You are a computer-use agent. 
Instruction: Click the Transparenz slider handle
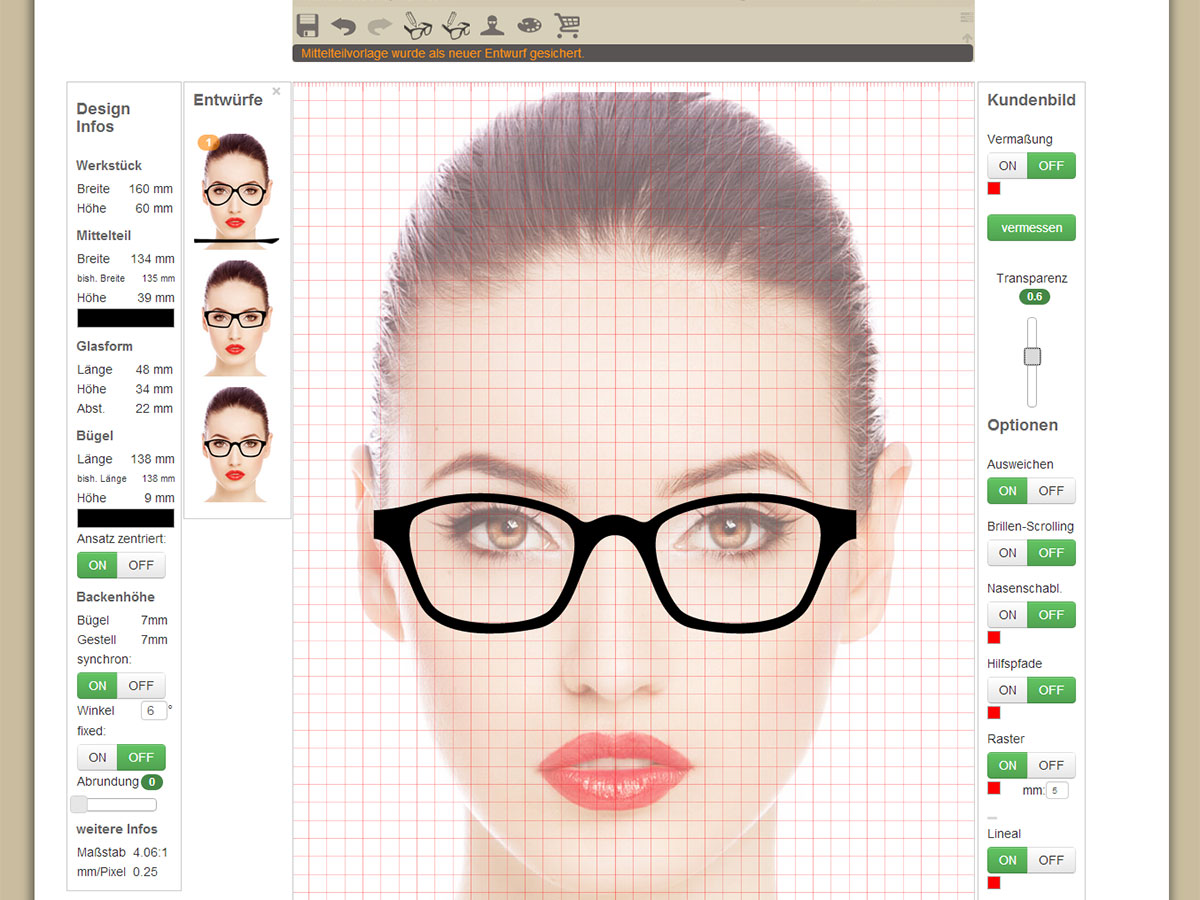1032,357
